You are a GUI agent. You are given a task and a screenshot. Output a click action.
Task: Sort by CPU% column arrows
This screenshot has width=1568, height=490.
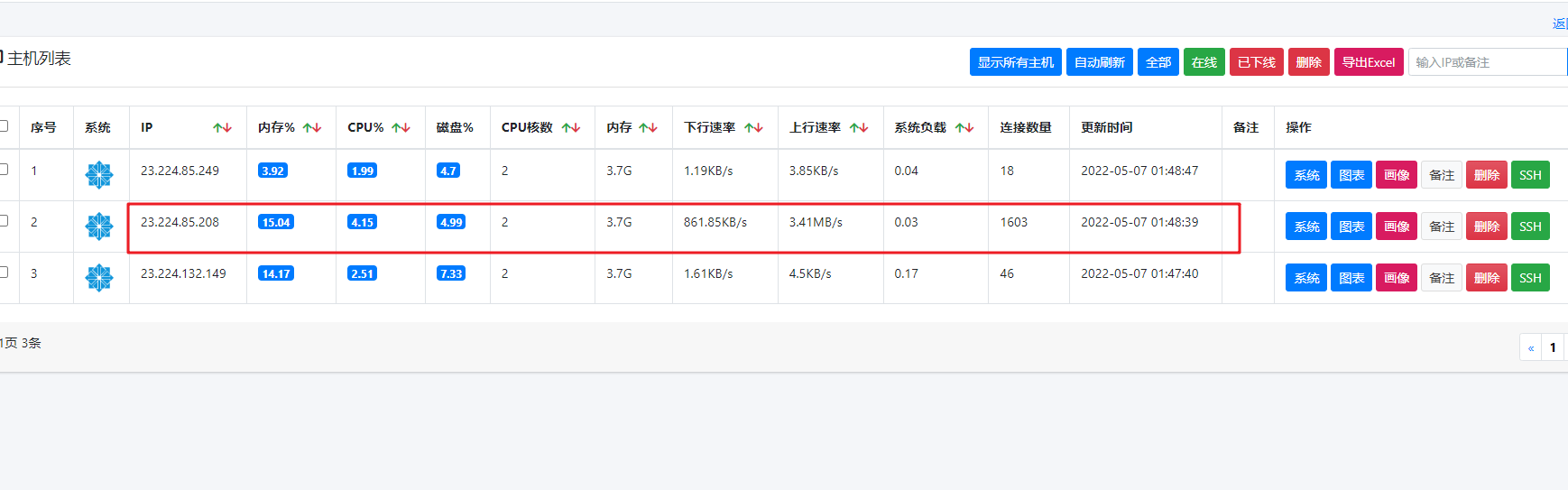coord(401,128)
